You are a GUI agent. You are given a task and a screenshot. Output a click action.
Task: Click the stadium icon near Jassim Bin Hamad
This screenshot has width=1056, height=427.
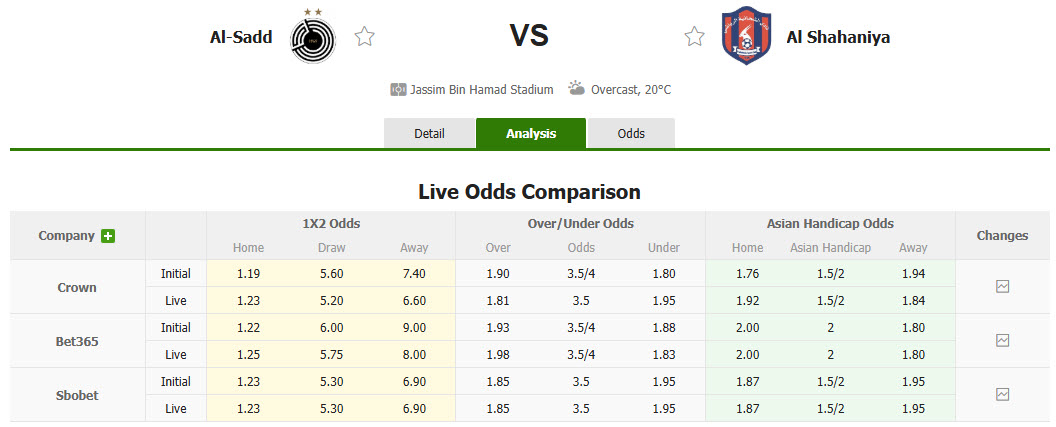[x=397, y=89]
